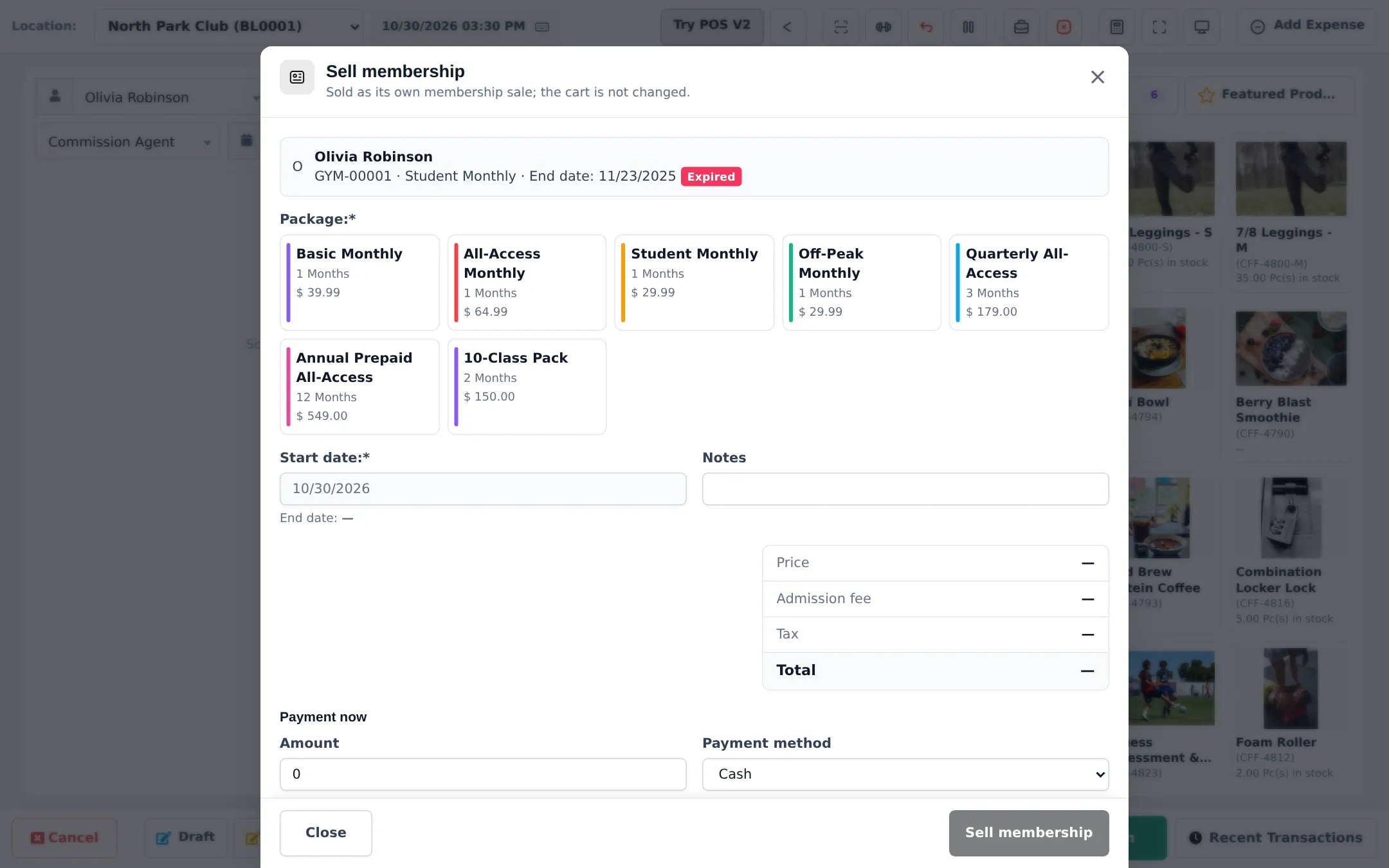Pick the Off-Peak Monthly package

tap(862, 282)
